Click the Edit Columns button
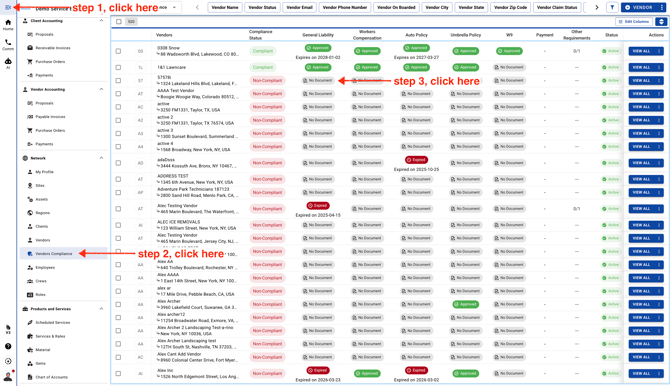 [634, 21]
